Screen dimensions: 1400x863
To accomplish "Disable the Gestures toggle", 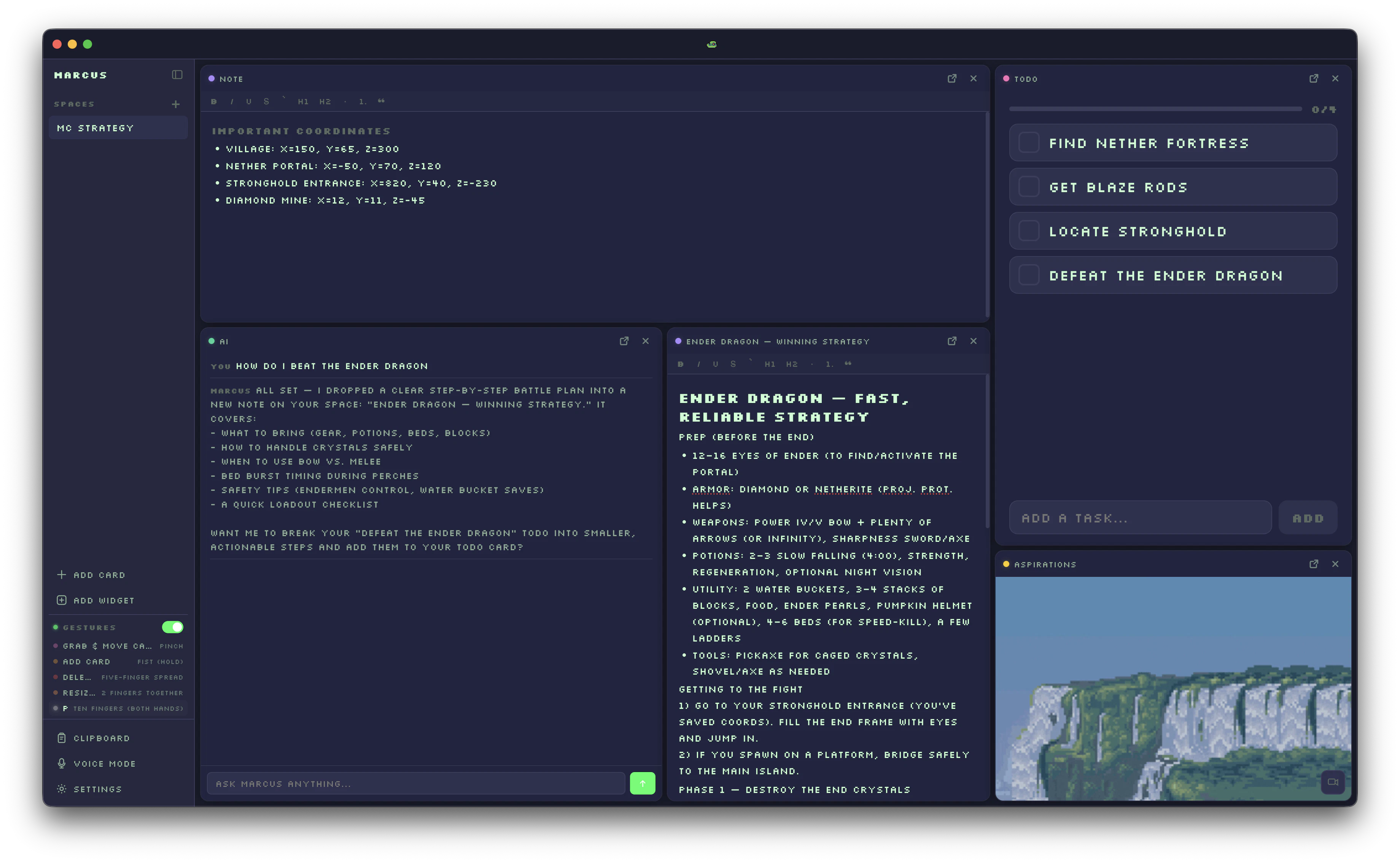I will point(172,627).
